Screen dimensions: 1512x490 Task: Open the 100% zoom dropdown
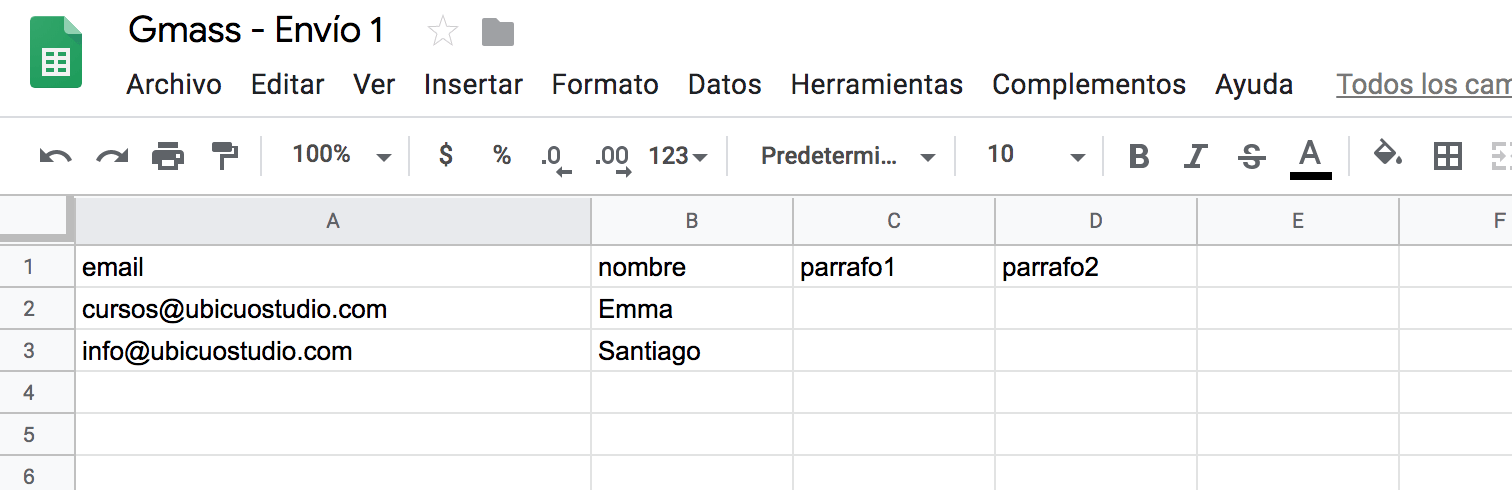[x=340, y=155]
